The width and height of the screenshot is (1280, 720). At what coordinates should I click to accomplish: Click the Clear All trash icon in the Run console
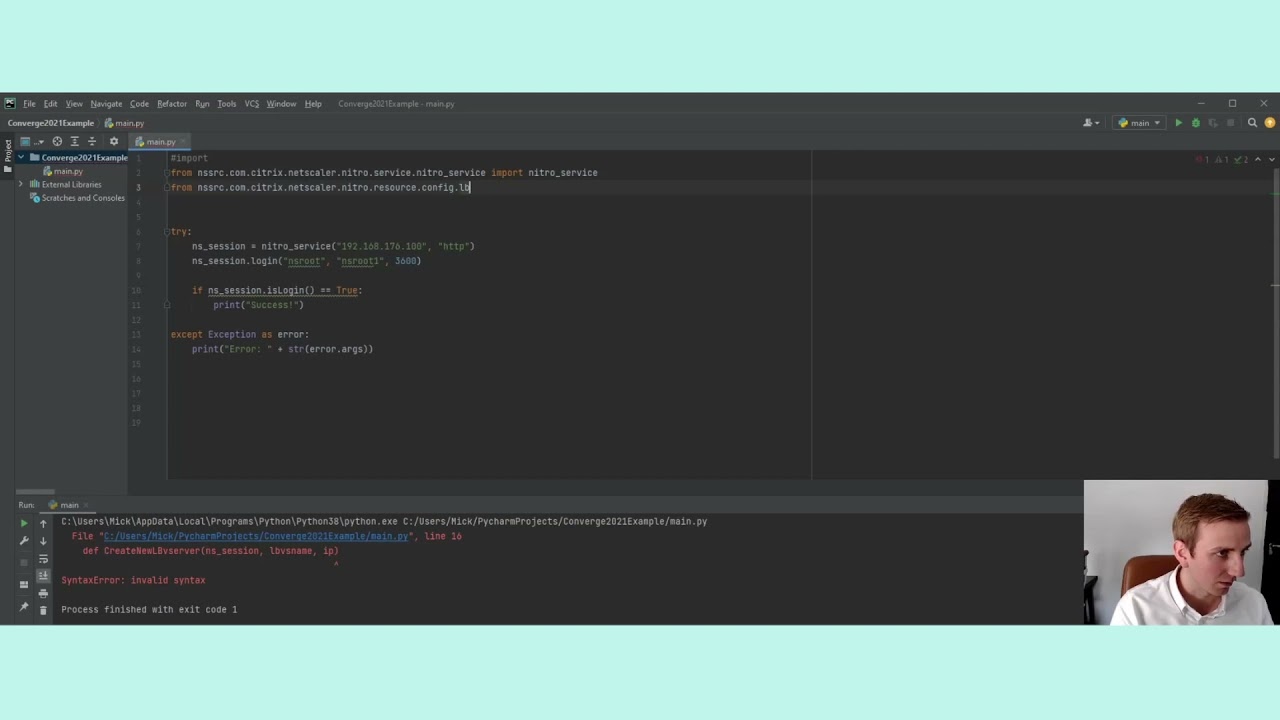pos(43,610)
